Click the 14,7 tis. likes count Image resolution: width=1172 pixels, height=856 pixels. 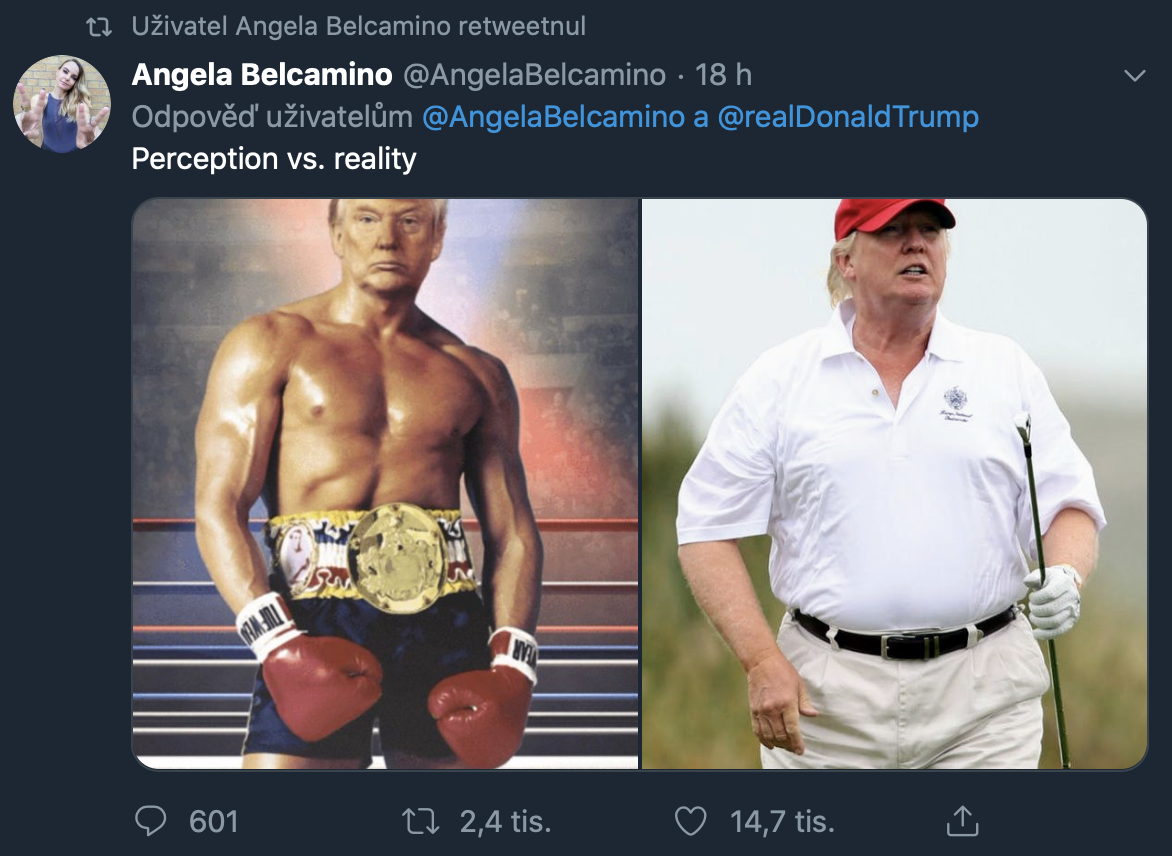pos(782,822)
